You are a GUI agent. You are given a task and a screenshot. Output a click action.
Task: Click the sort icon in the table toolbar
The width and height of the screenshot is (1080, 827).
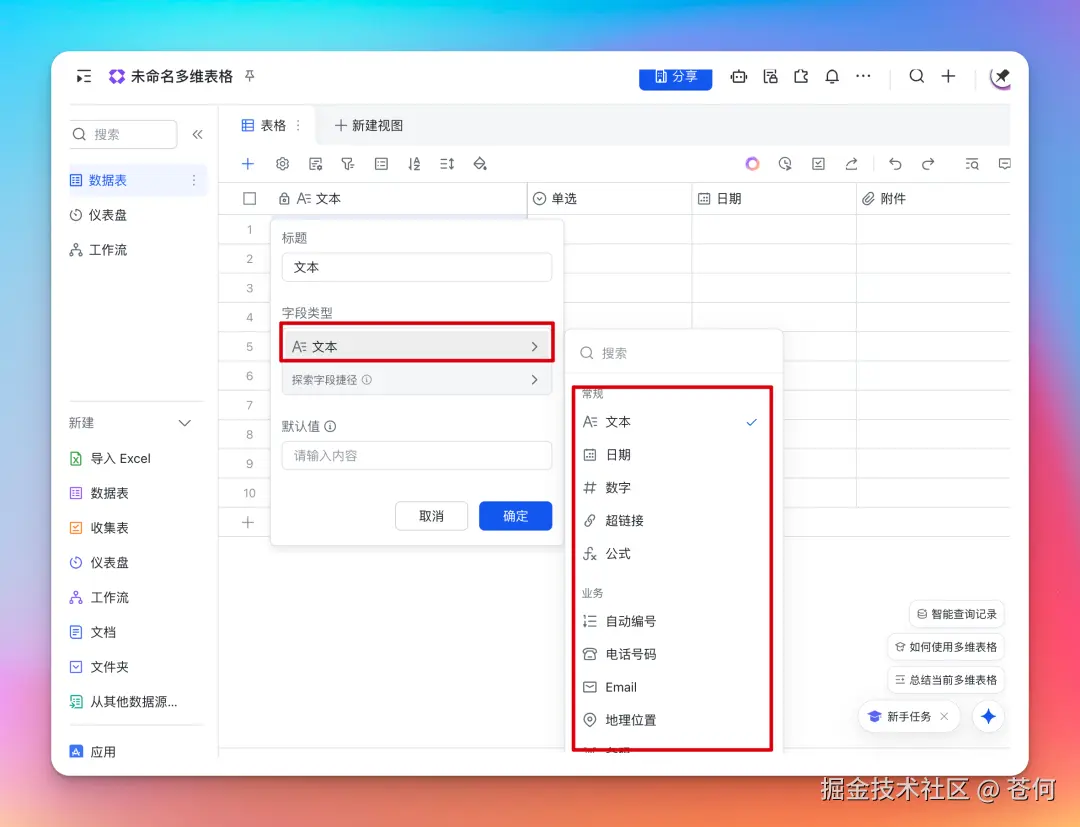[415, 163]
